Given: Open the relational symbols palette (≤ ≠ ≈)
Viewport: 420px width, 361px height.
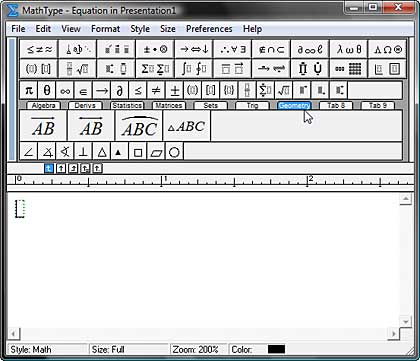Looking at the screenshot, I should coord(39,49).
